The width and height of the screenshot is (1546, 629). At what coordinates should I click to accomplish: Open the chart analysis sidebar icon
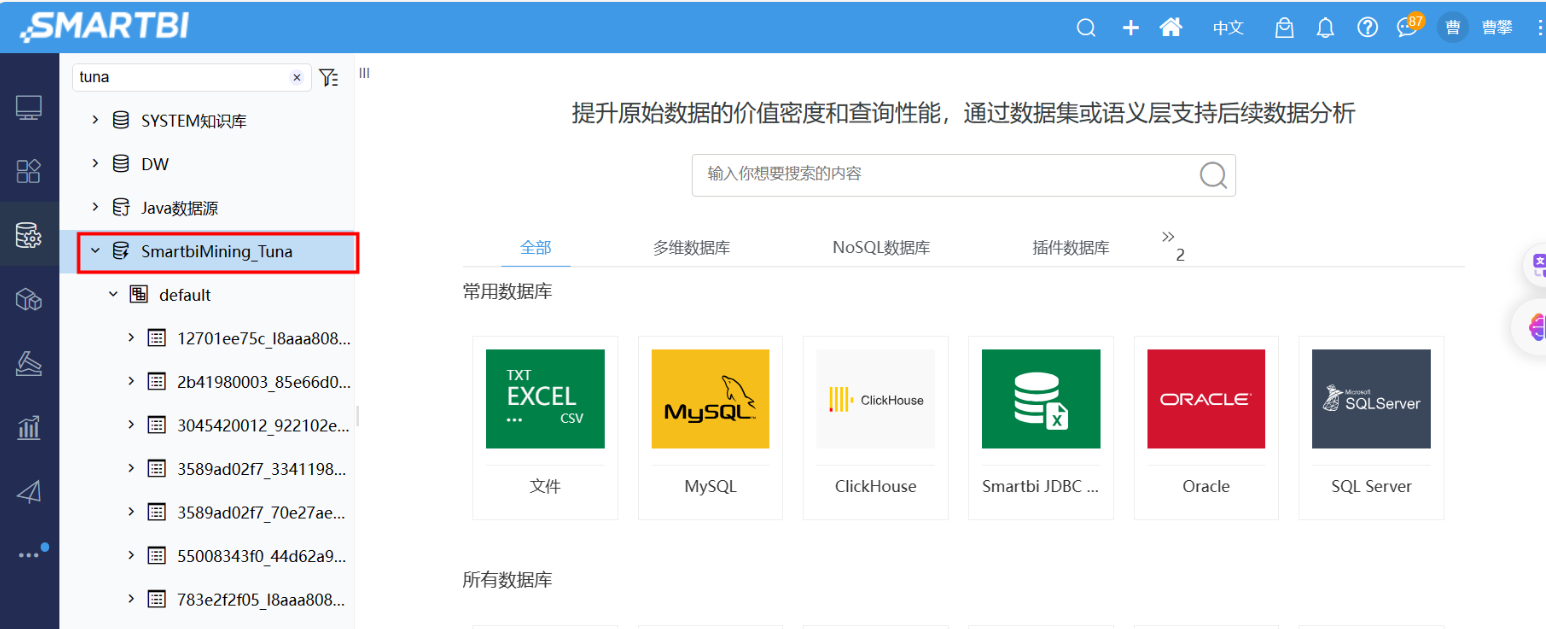click(29, 428)
